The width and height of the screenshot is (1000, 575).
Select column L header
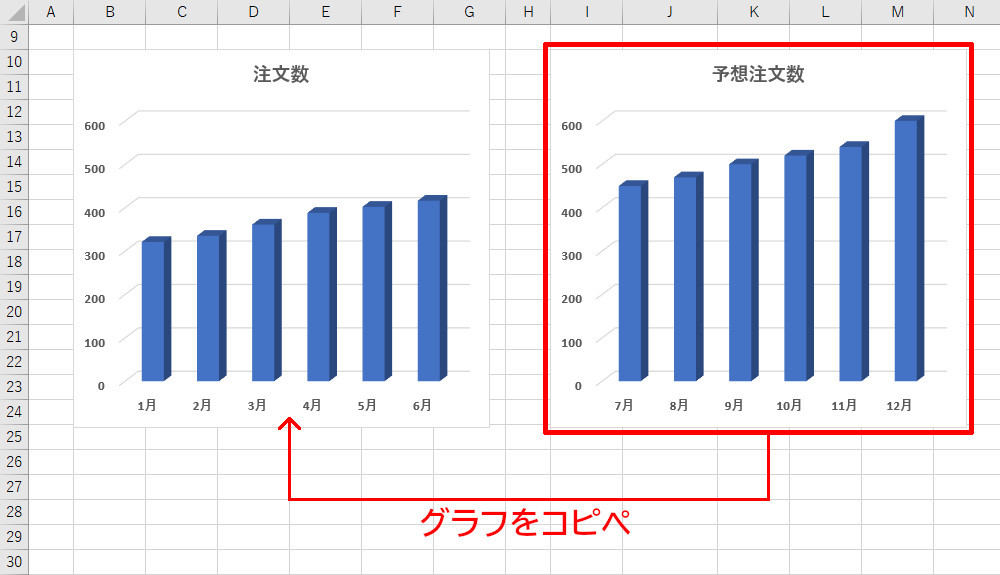tap(825, 11)
